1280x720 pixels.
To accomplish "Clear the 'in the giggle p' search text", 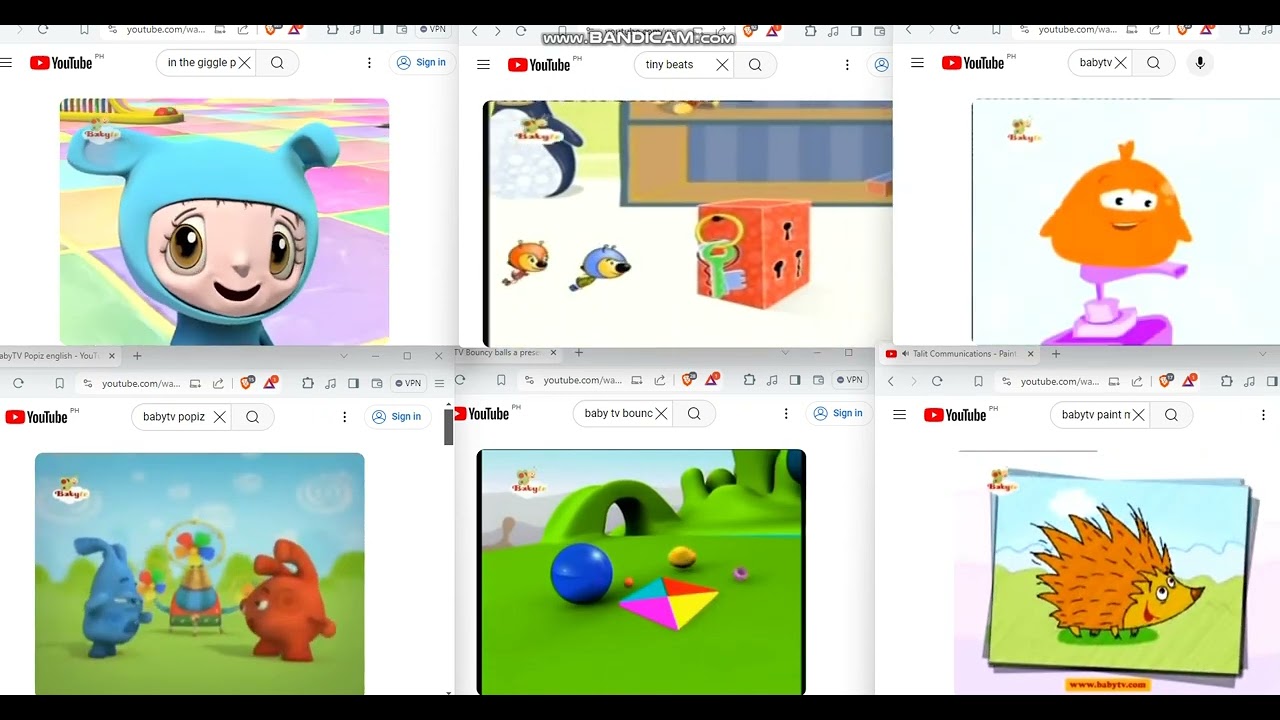I will click(244, 63).
